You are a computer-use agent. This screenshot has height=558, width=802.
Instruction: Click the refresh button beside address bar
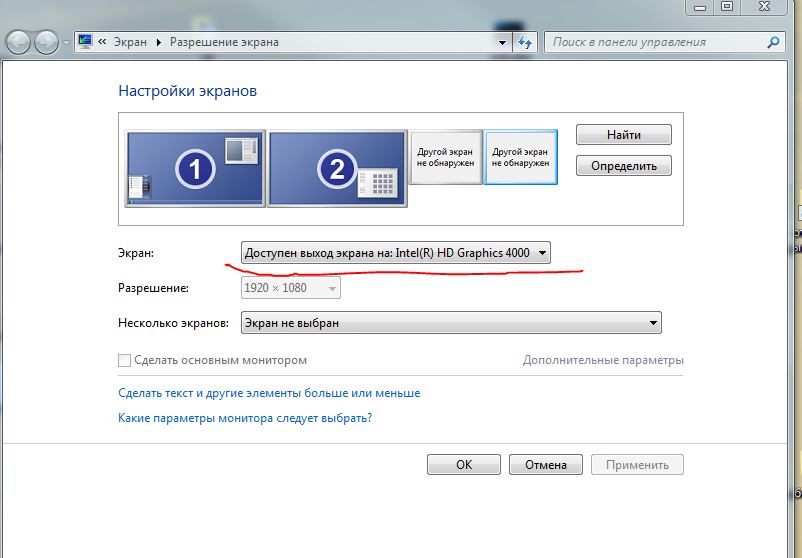pos(526,43)
